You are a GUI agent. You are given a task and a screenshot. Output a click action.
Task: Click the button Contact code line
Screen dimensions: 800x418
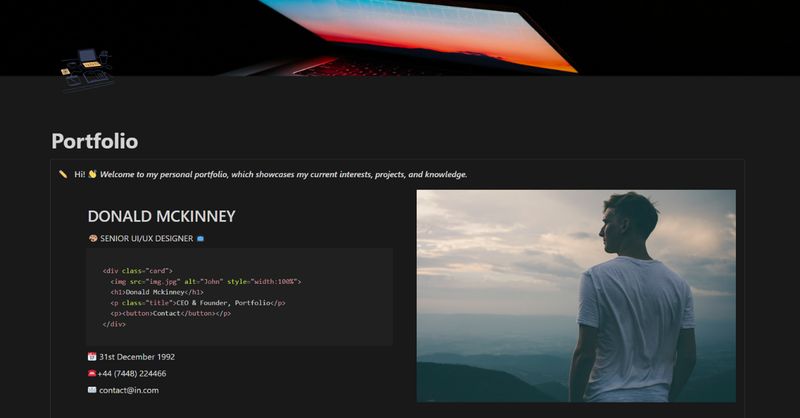click(171, 313)
